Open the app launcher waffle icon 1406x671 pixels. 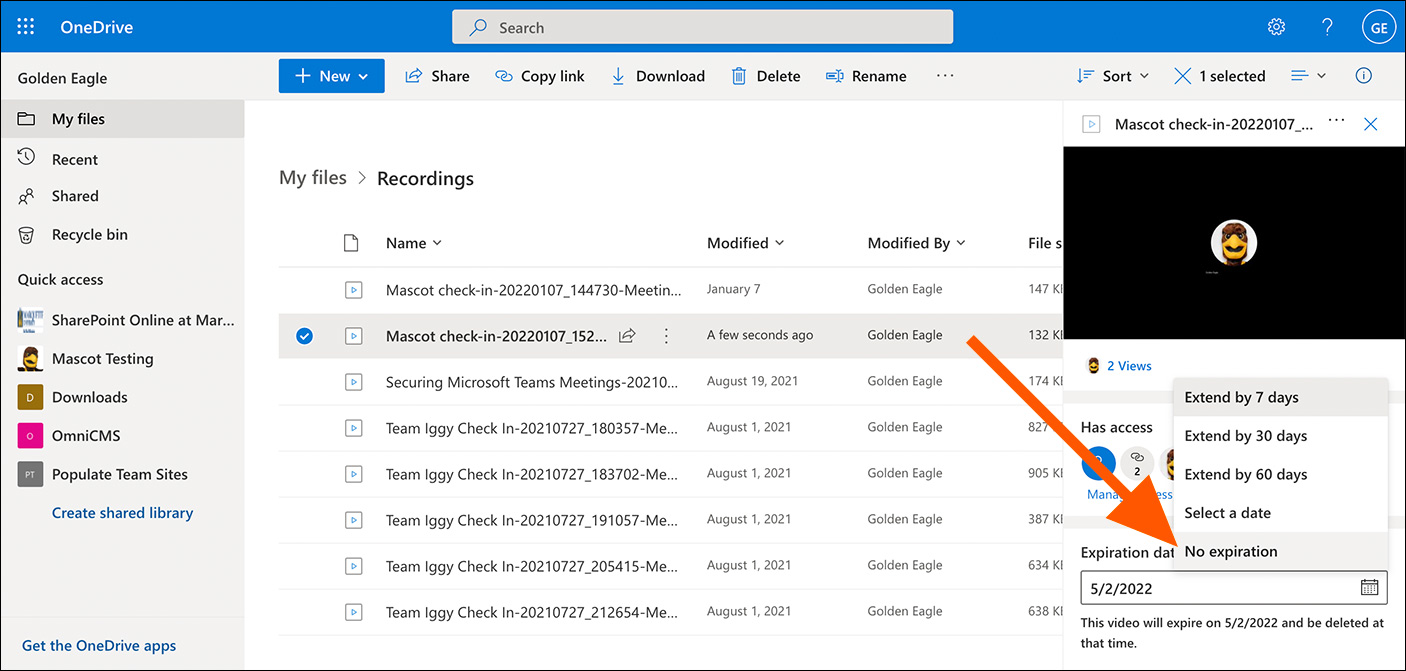click(26, 27)
